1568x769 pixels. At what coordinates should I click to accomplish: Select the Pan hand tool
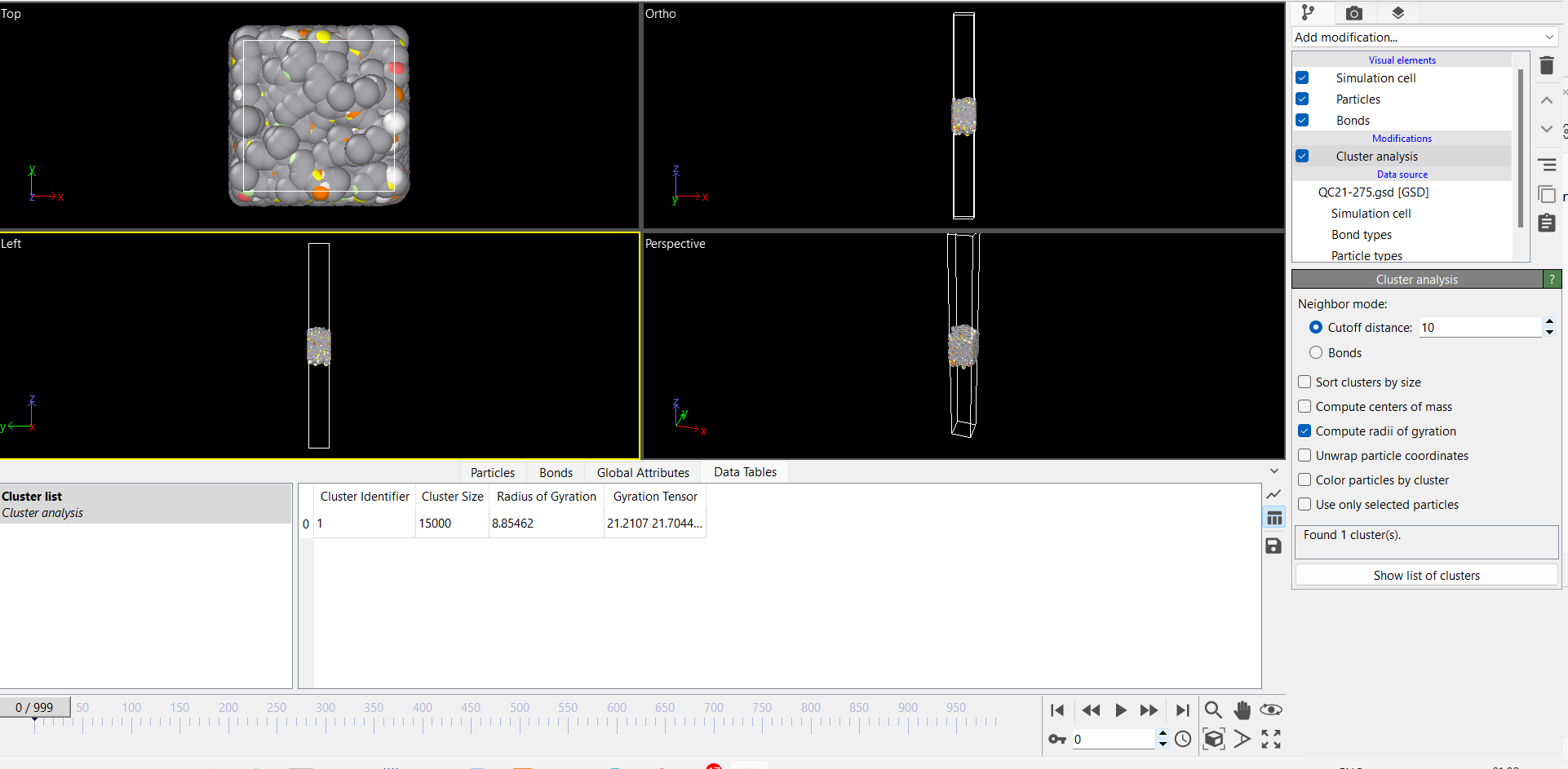[1242, 710]
